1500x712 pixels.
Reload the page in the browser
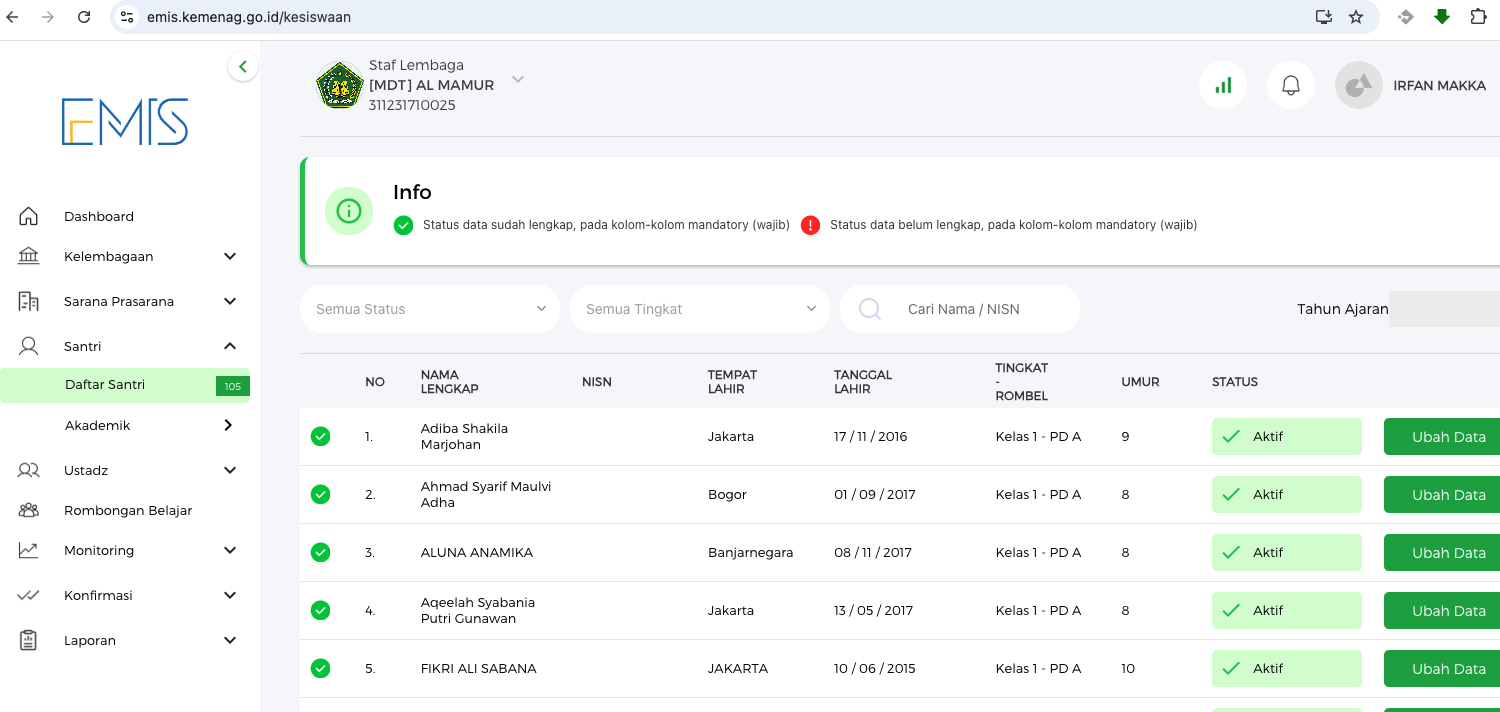click(84, 17)
